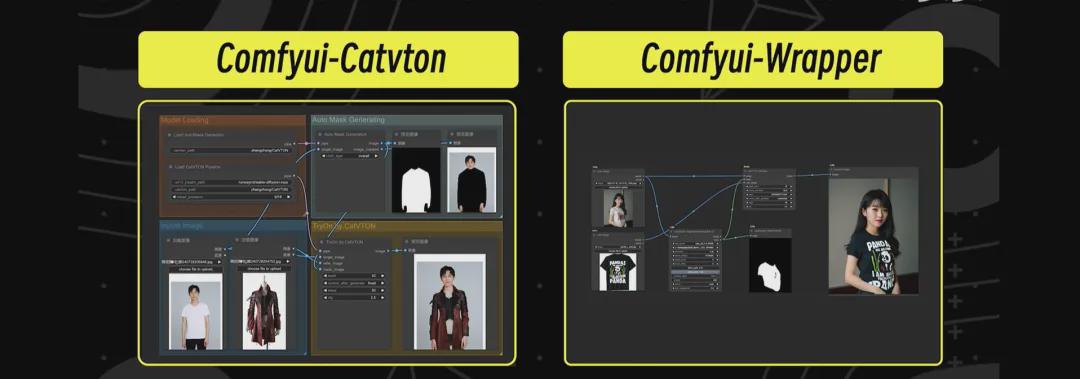Select the white t-shirt man input image
Screen dimensions: 1080x379
(195, 311)
